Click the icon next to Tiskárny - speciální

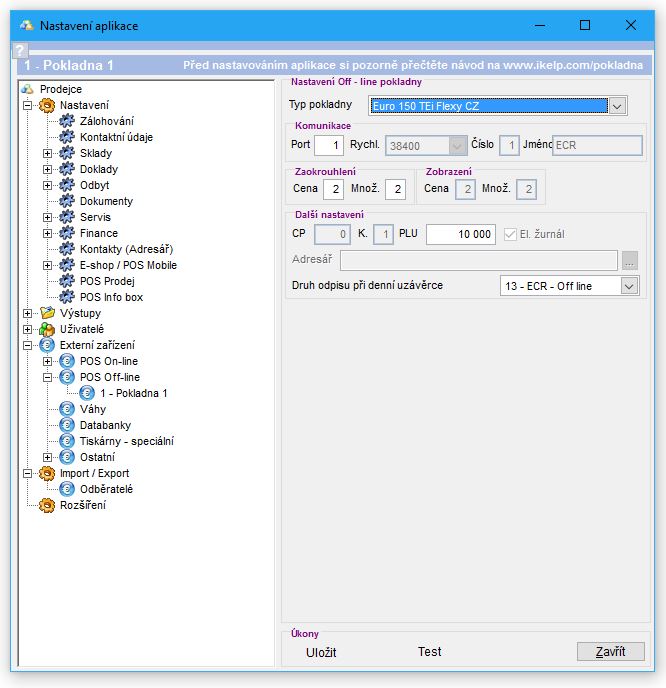click(67, 441)
